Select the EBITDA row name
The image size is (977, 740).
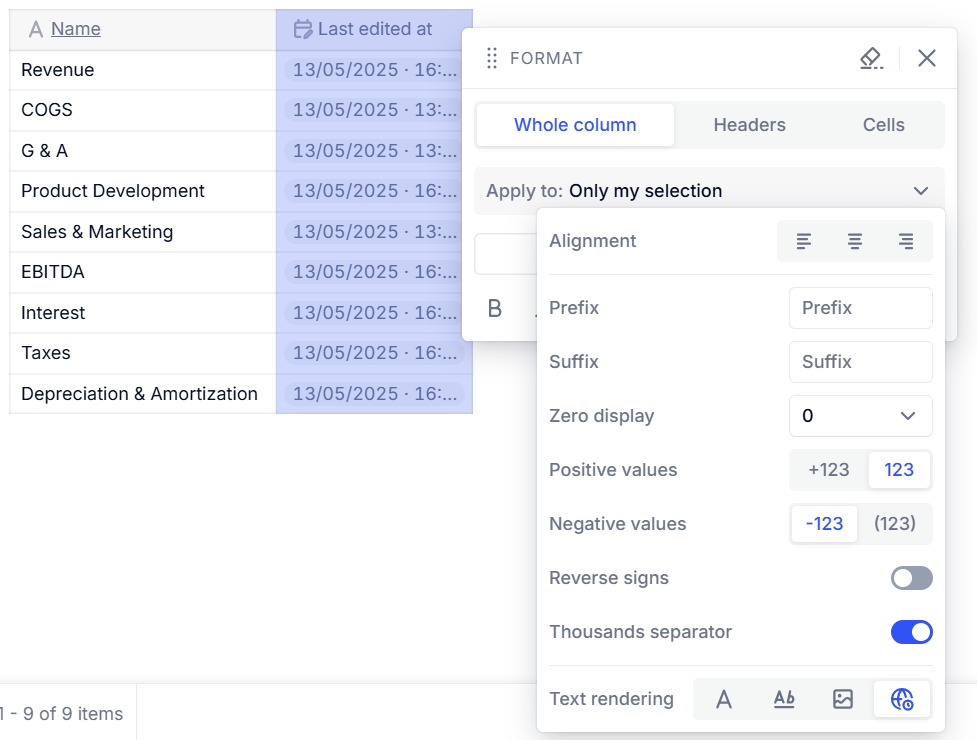[52, 272]
